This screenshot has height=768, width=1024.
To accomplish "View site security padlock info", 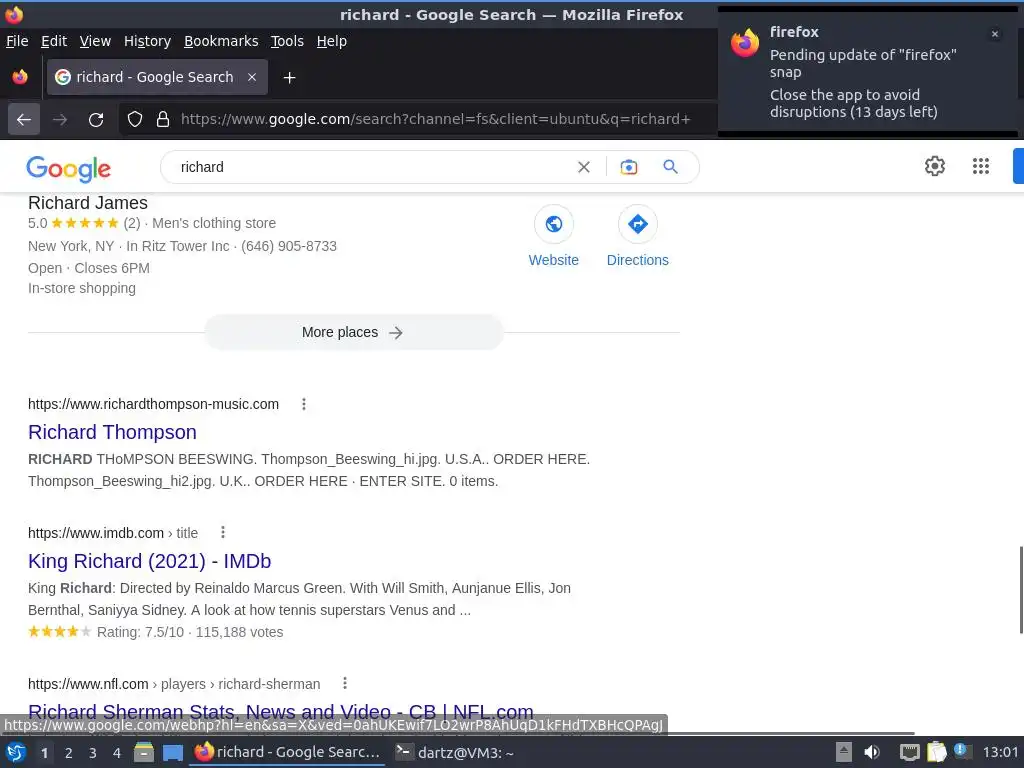I will point(163,120).
